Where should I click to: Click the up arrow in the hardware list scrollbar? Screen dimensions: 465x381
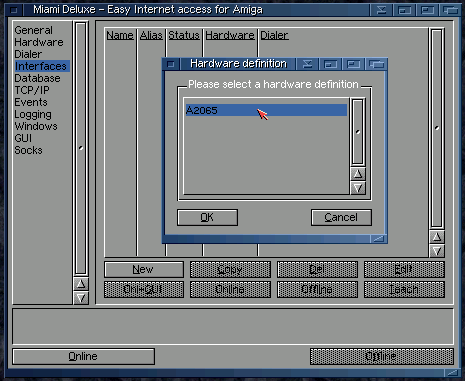358,174
